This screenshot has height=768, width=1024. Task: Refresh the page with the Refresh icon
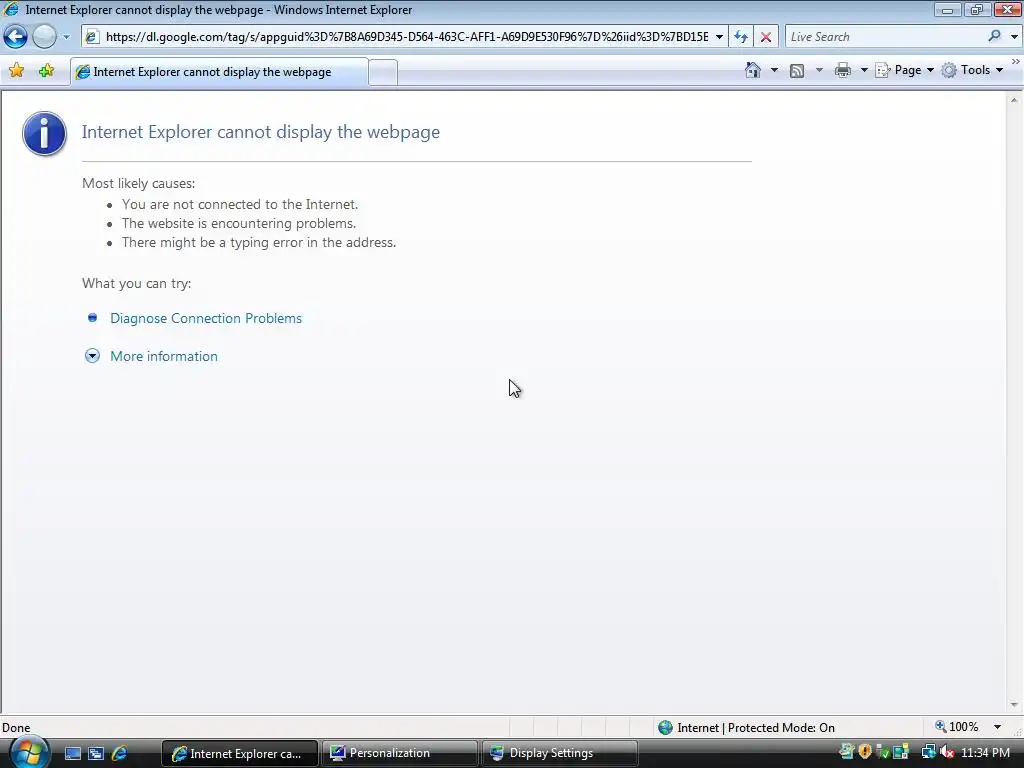[x=741, y=37]
